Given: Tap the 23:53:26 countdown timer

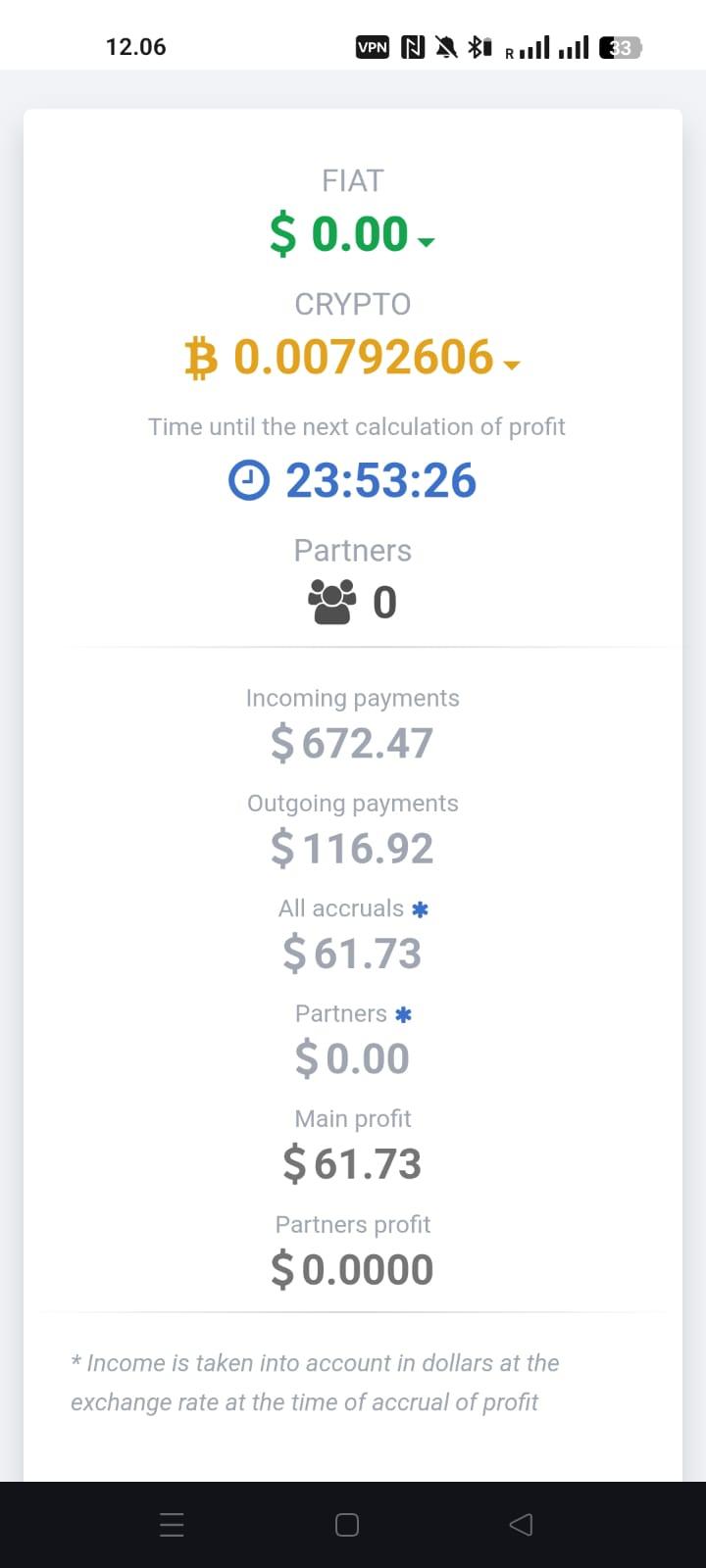Looking at the screenshot, I should click(x=381, y=481).
